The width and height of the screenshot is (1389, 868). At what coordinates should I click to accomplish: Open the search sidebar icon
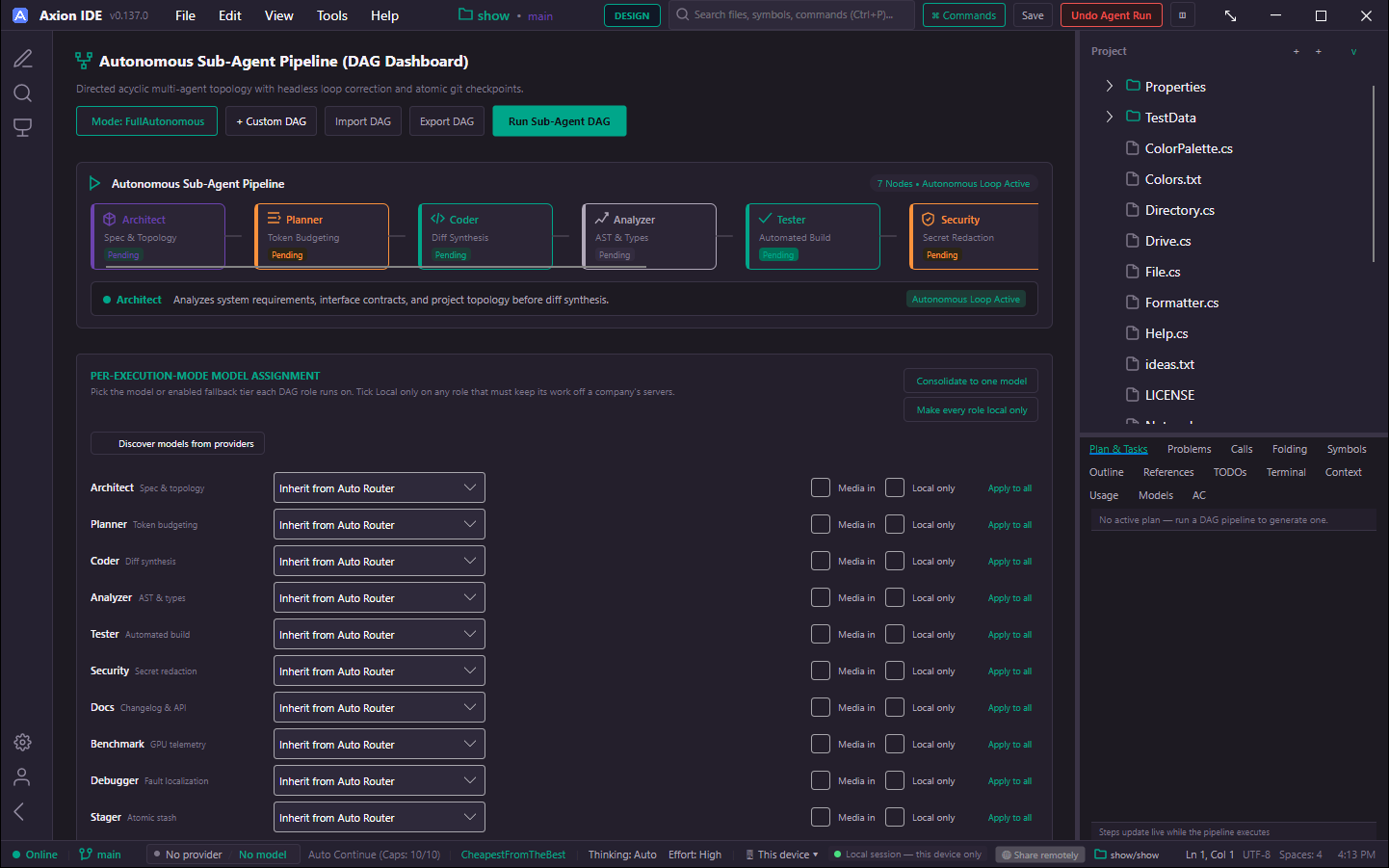pos(23,92)
